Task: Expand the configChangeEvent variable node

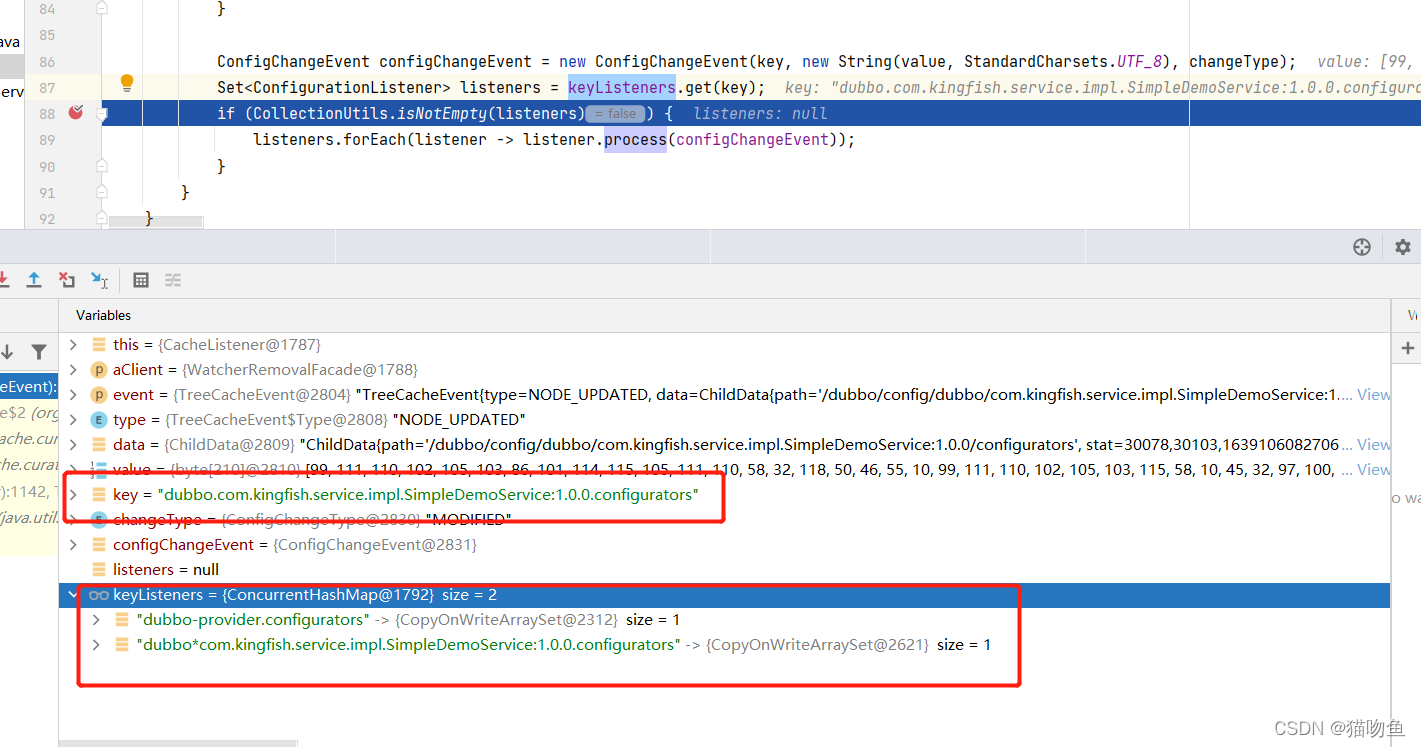Action: [x=72, y=545]
